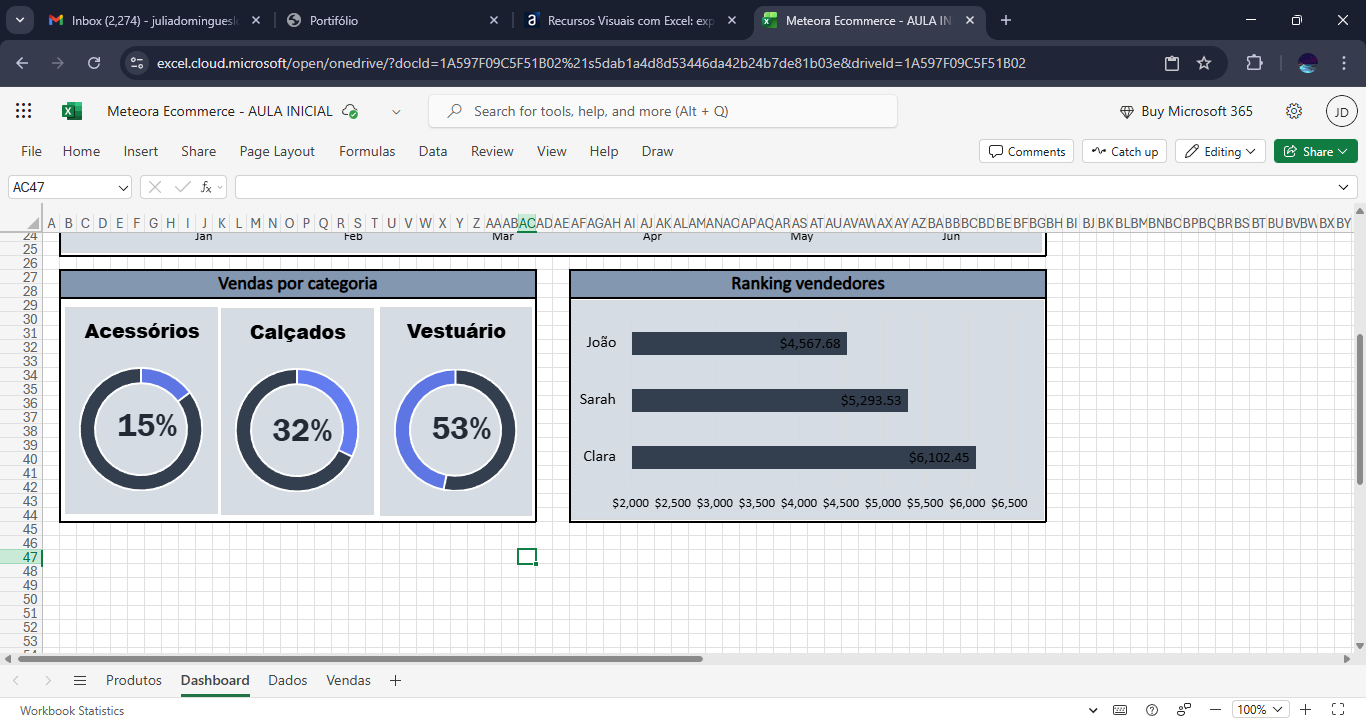This screenshot has width=1366, height=720.
Task: Open the zoom level 100% dropdown
Action: tap(1258, 710)
